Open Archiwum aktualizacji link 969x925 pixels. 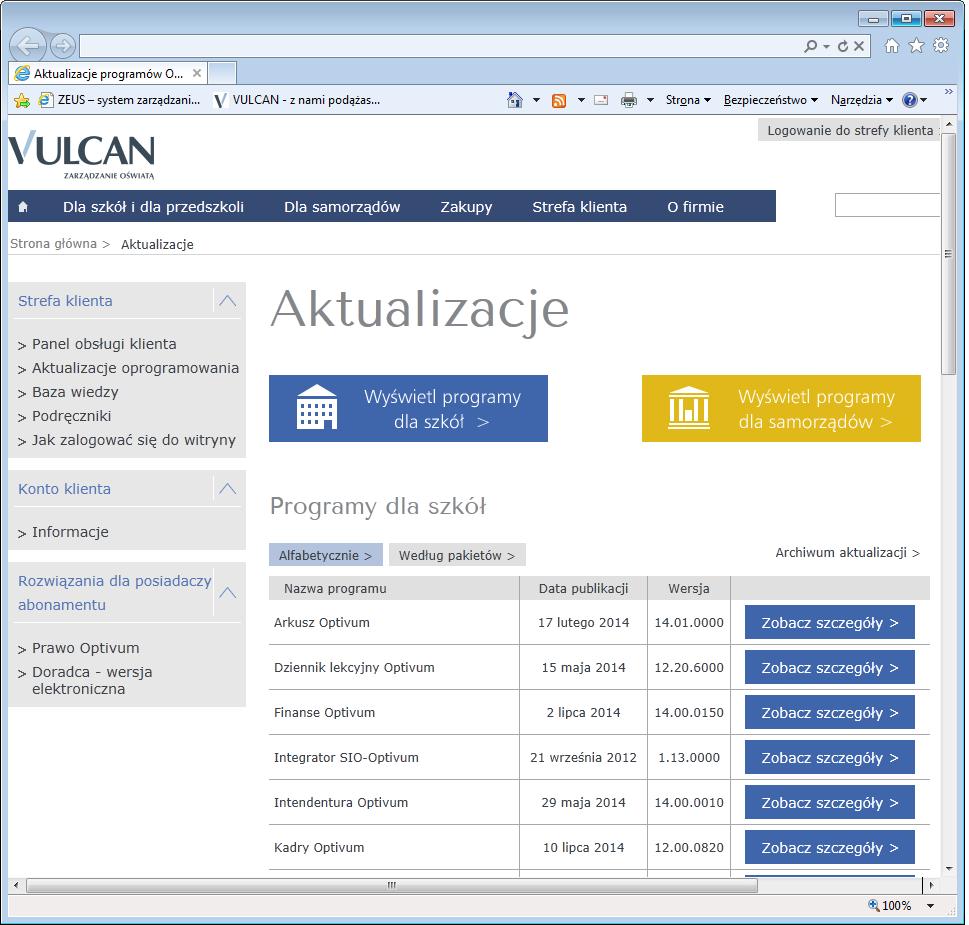[x=847, y=552]
